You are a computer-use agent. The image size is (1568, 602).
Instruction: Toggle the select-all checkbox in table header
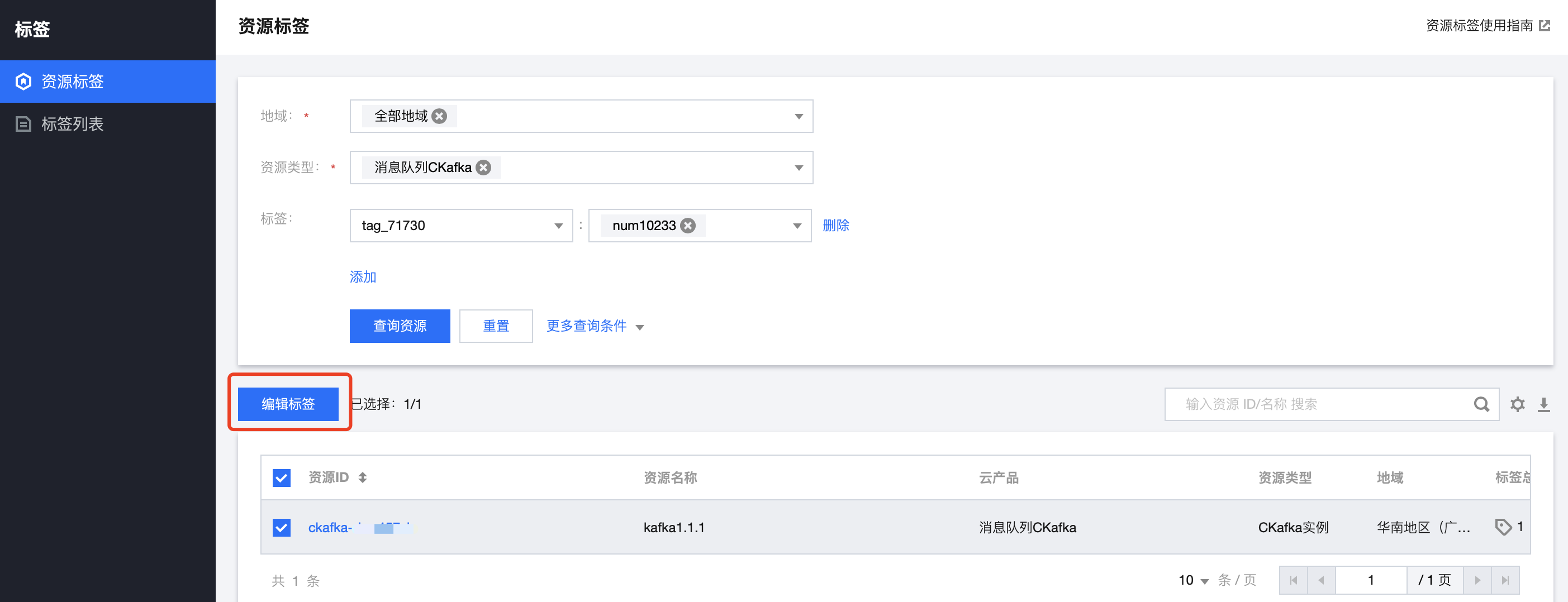(x=281, y=477)
